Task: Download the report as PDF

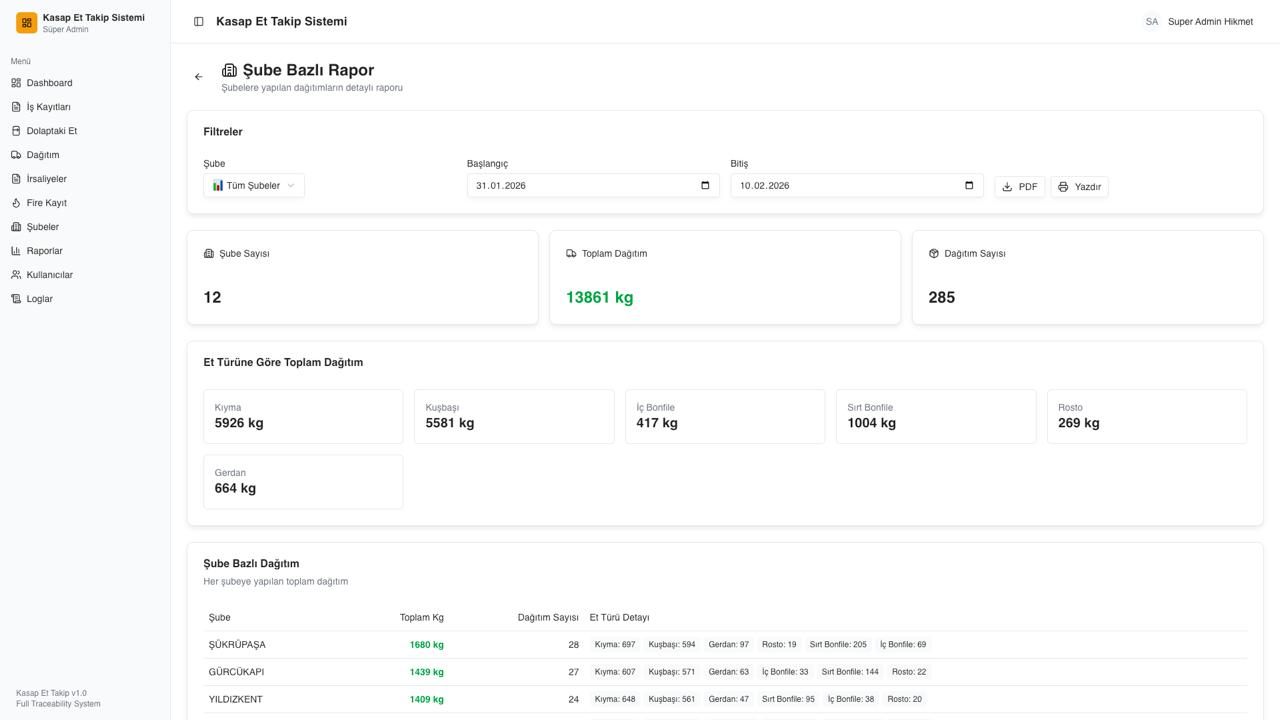Action: (x=1019, y=187)
